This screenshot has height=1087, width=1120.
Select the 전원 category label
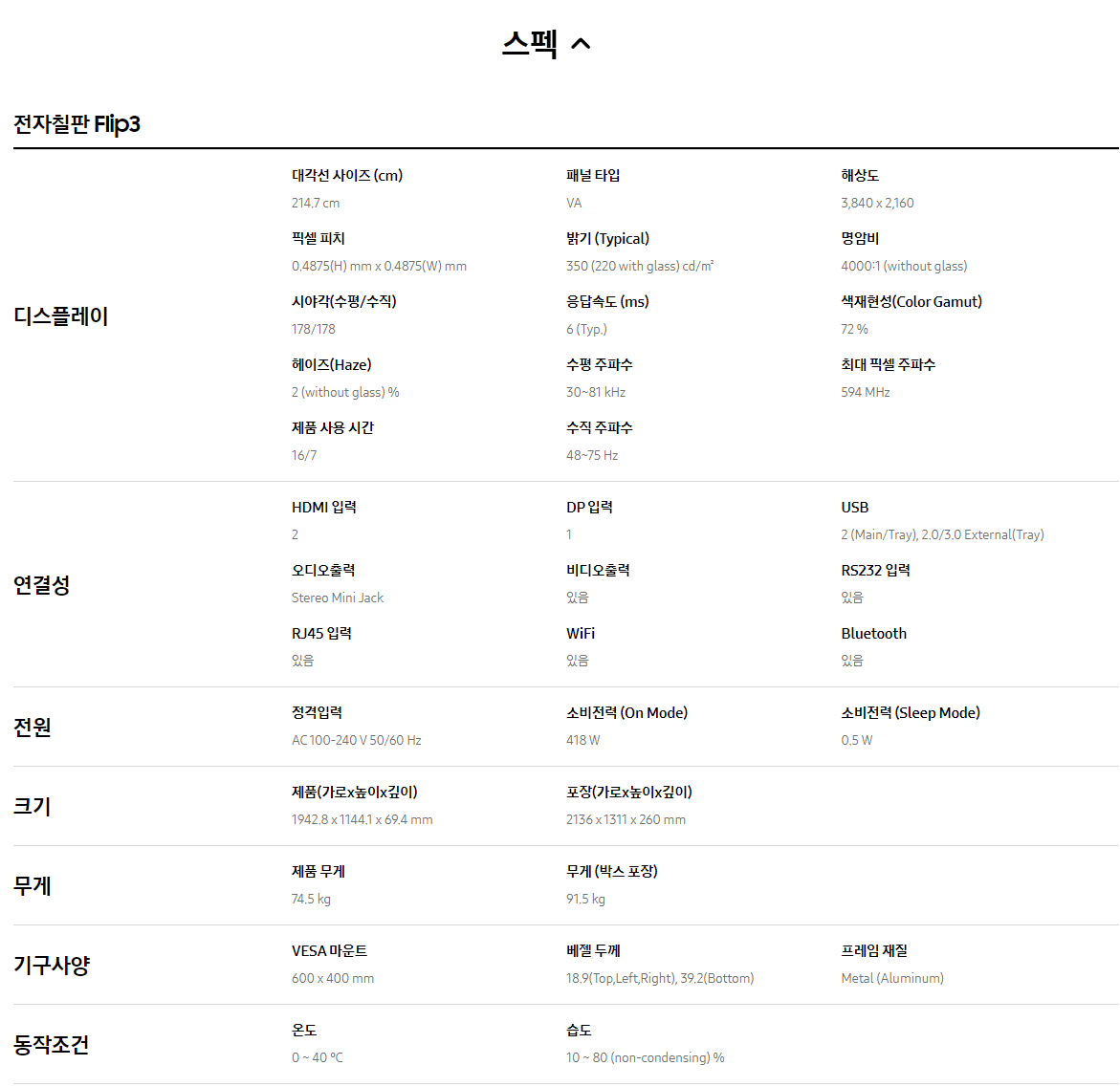pos(33,727)
